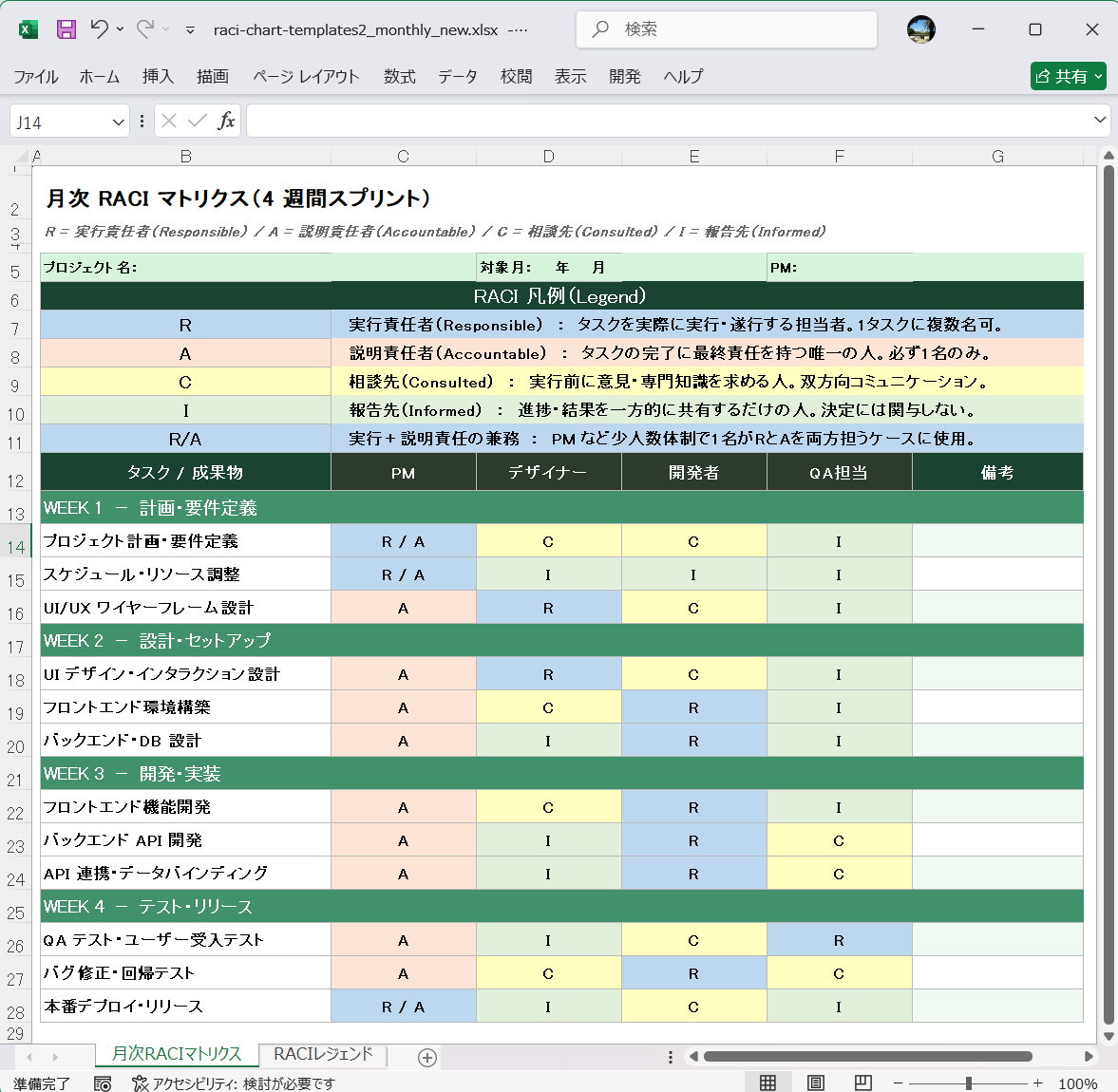Select the designer R cell for UI/UX ワイヤーフレーム設計
The image size is (1118, 1092).
[549, 608]
